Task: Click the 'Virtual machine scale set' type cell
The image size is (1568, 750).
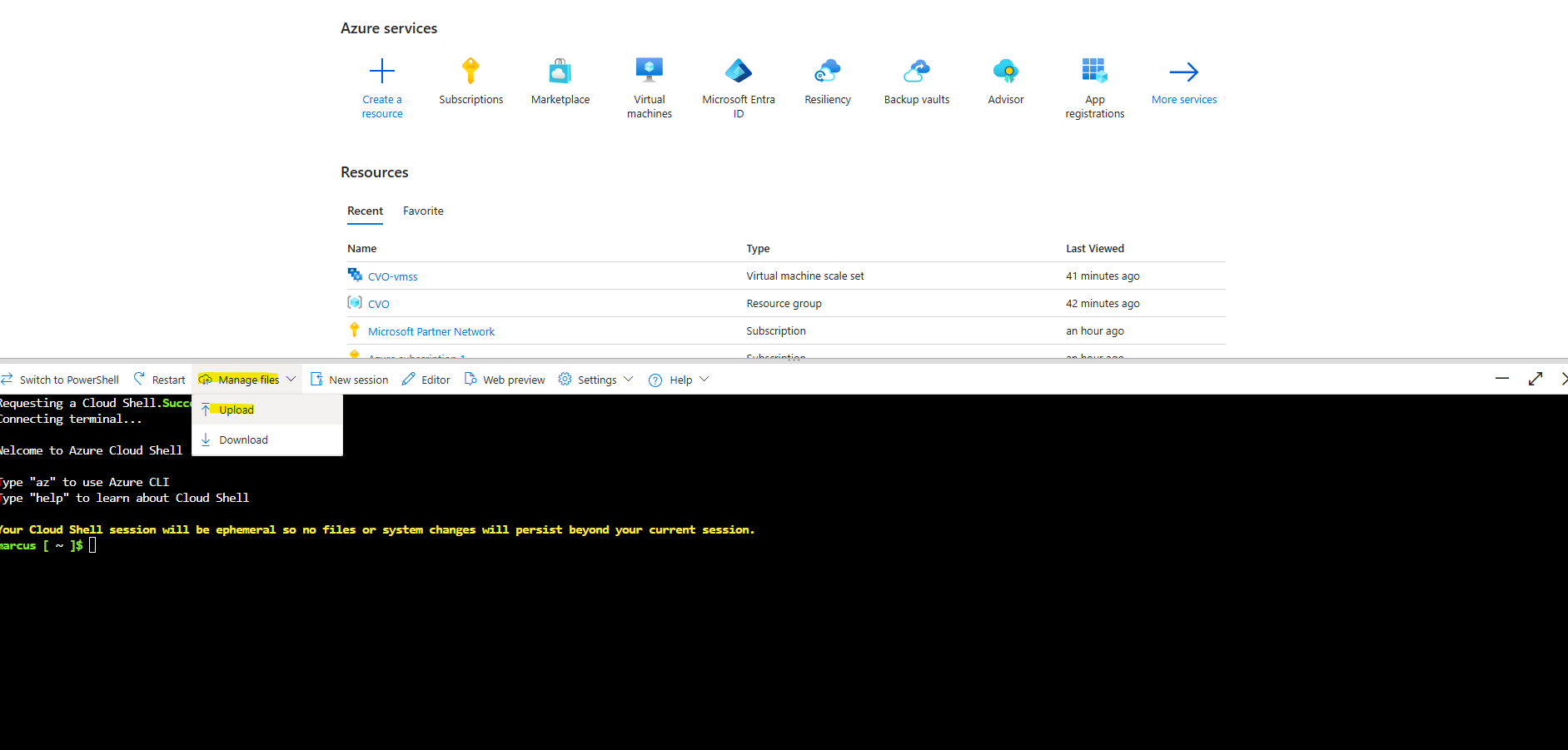Action: point(805,276)
